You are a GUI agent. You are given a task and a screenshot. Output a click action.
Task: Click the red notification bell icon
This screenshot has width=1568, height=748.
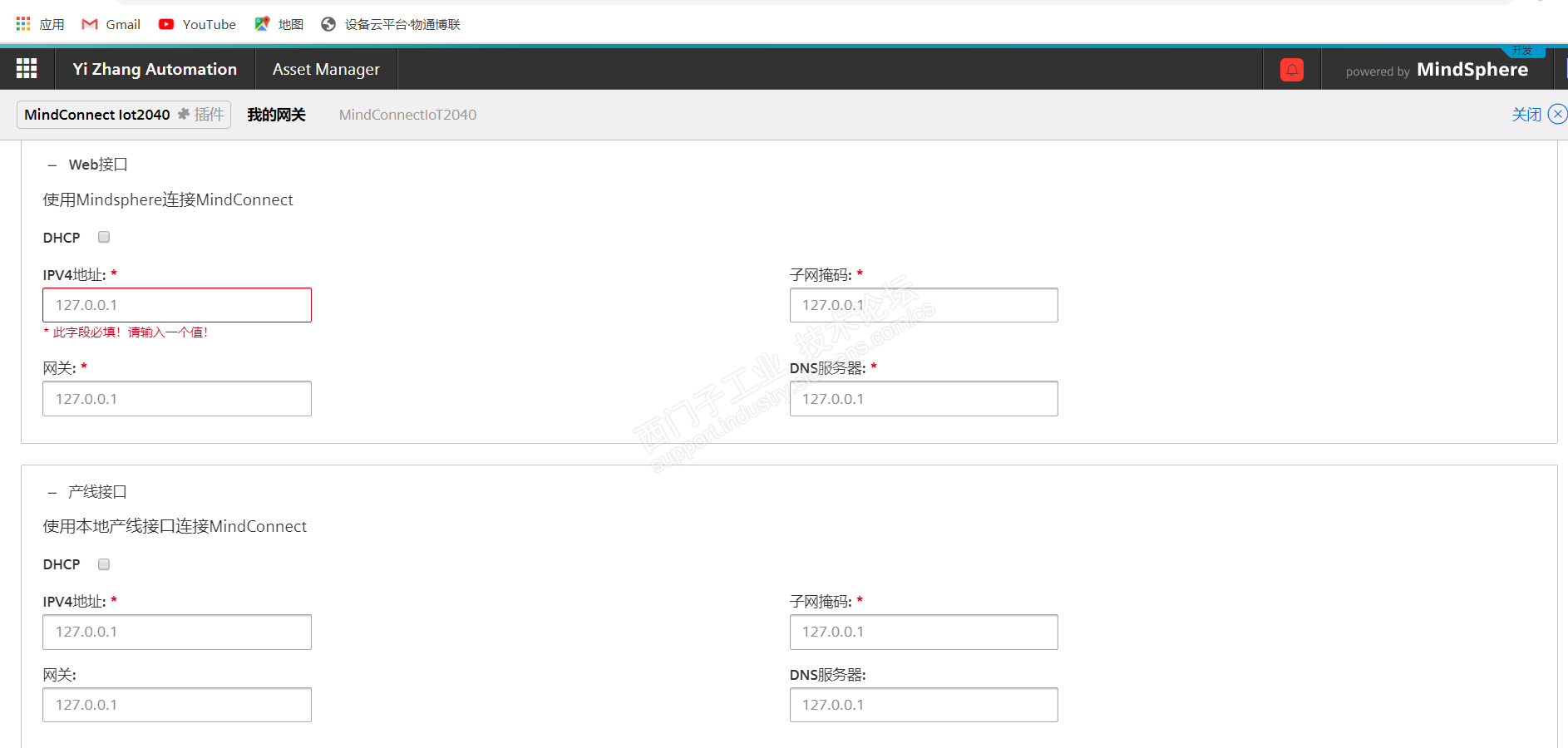1292,70
